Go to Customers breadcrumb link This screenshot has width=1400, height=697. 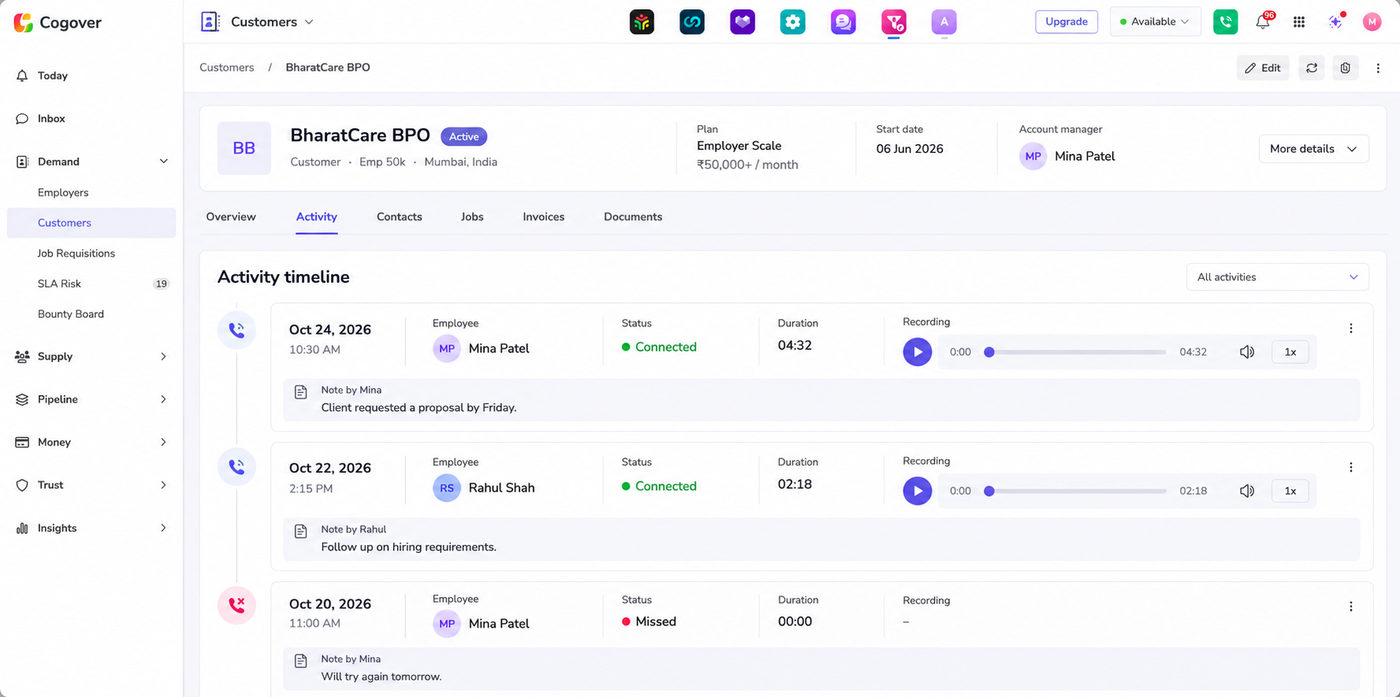(227, 68)
